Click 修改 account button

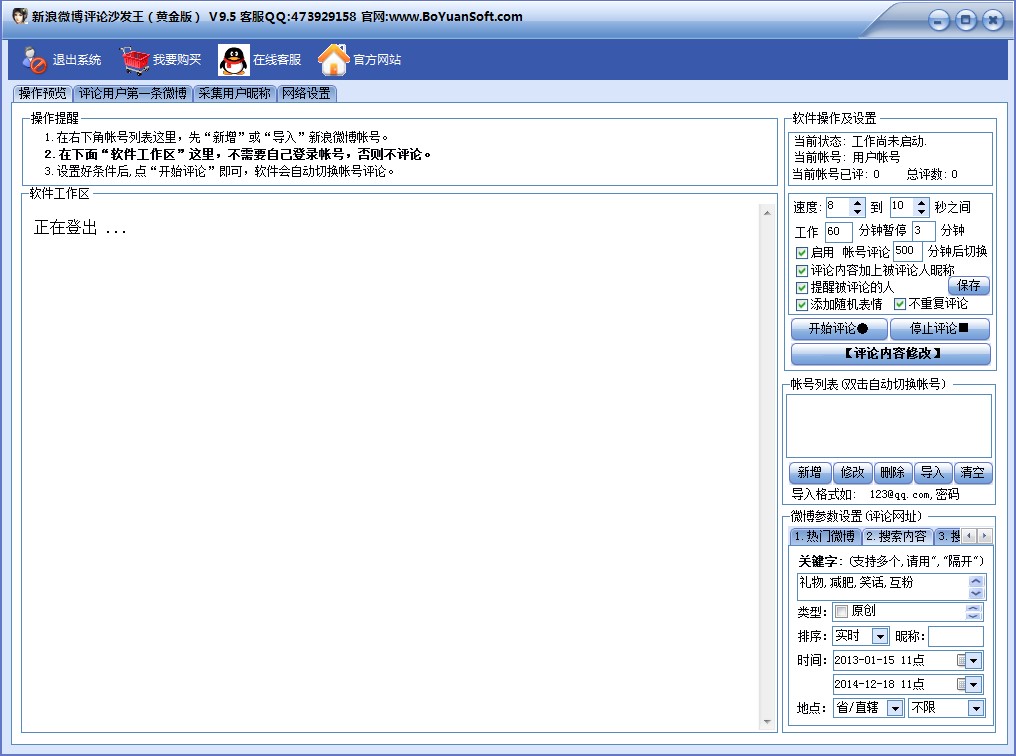point(852,473)
